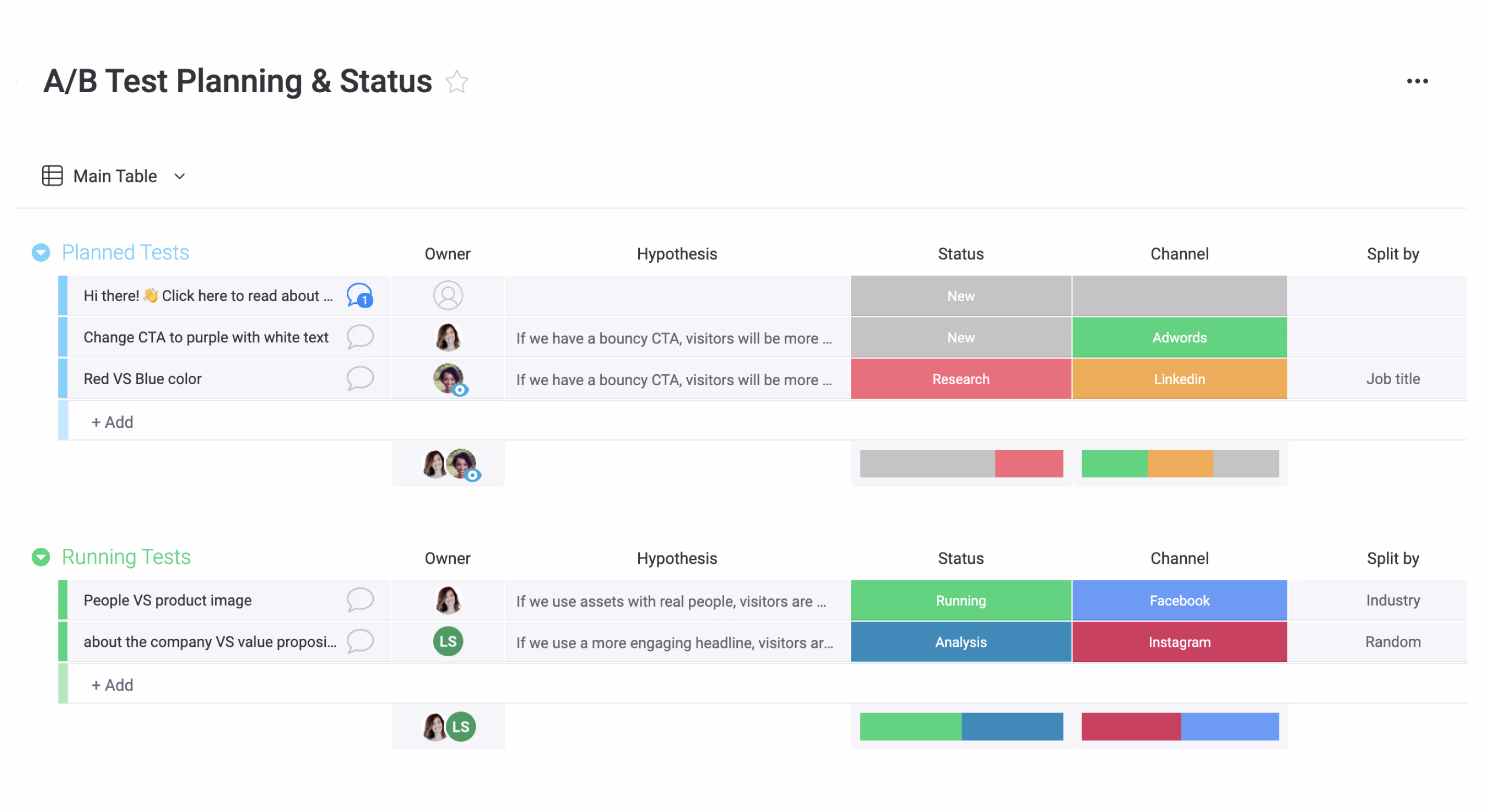Click the empty owner avatar on Hi there row
This screenshot has width=1485, height=812.
point(448,295)
